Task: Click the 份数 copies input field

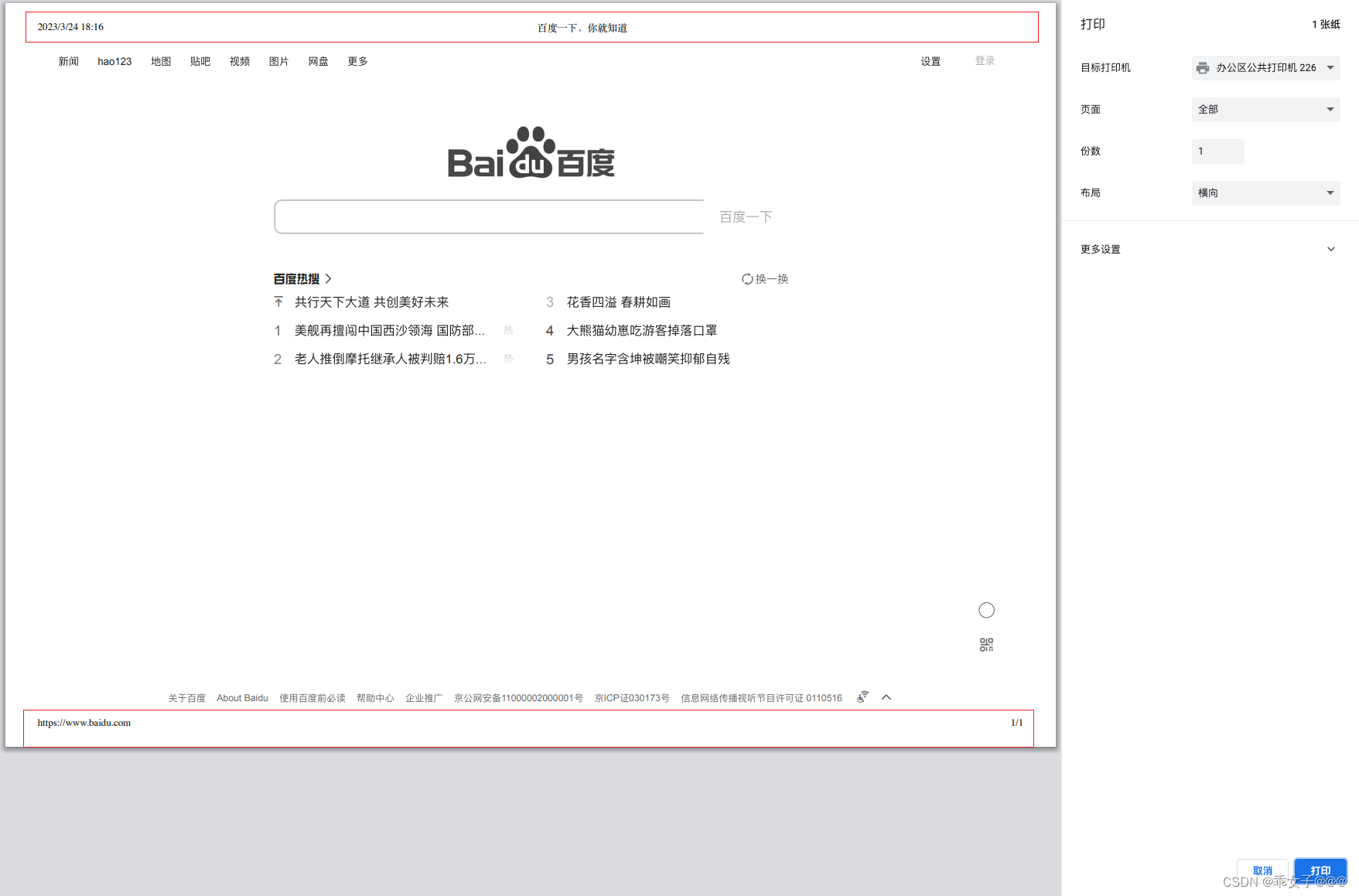Action: 1217,152
